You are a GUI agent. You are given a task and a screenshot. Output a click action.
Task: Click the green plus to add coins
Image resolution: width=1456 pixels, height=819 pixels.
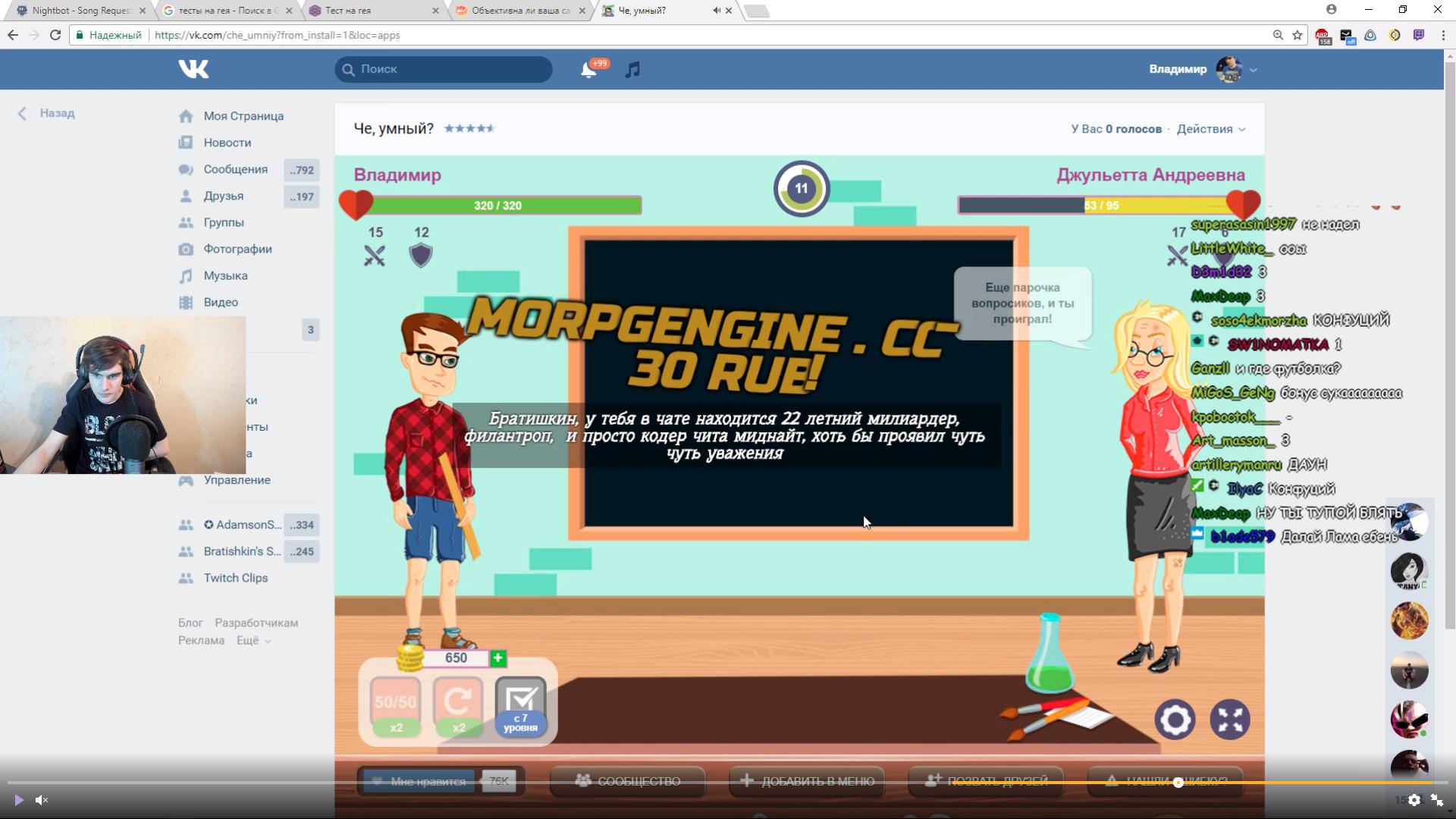click(497, 658)
